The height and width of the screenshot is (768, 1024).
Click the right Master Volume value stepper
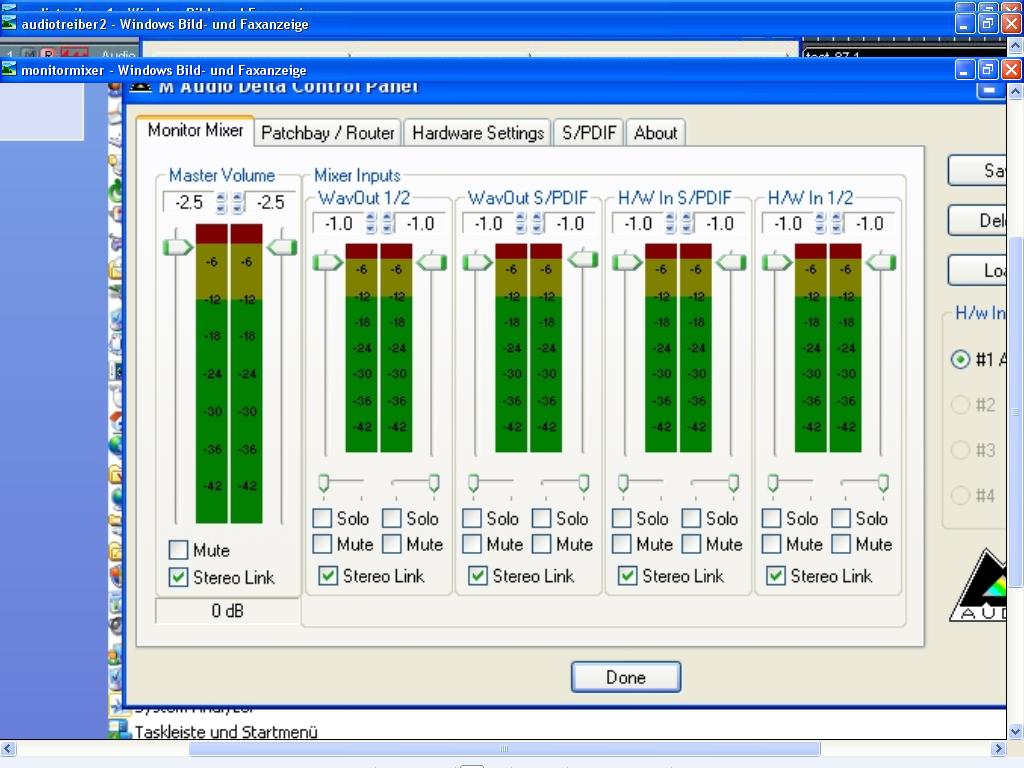pos(238,202)
